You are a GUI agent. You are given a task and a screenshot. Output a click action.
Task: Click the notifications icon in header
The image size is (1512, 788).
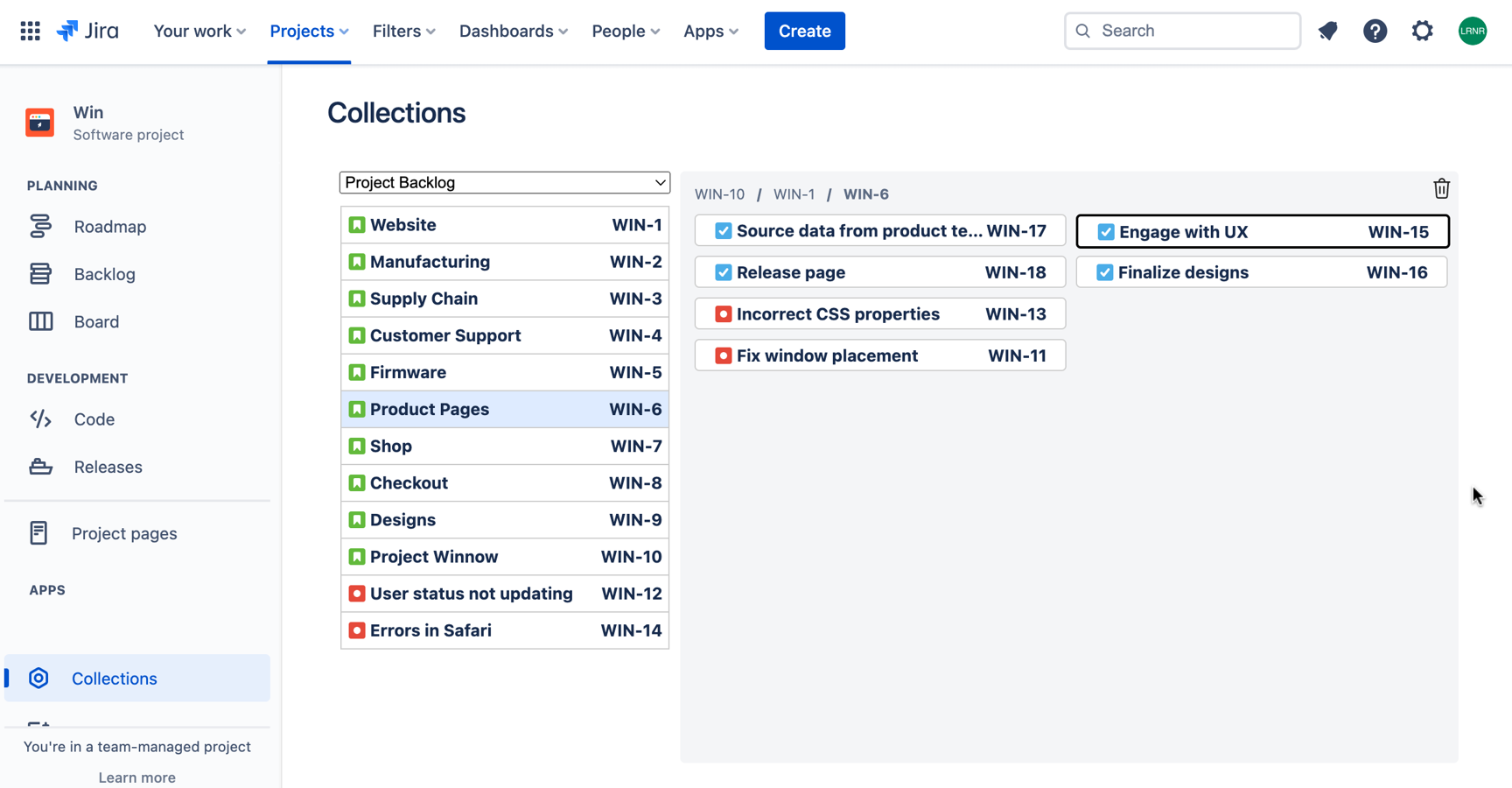tap(1327, 32)
